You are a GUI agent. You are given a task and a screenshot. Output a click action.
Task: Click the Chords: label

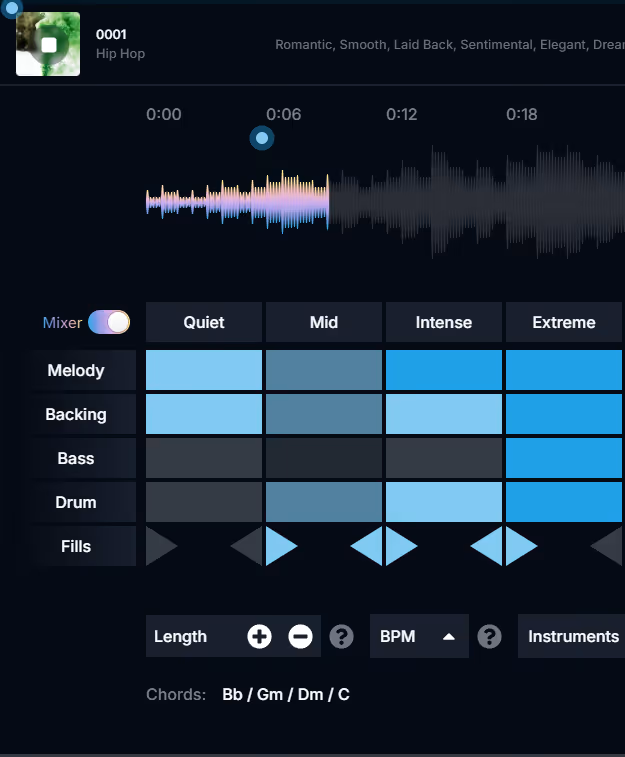tap(176, 694)
